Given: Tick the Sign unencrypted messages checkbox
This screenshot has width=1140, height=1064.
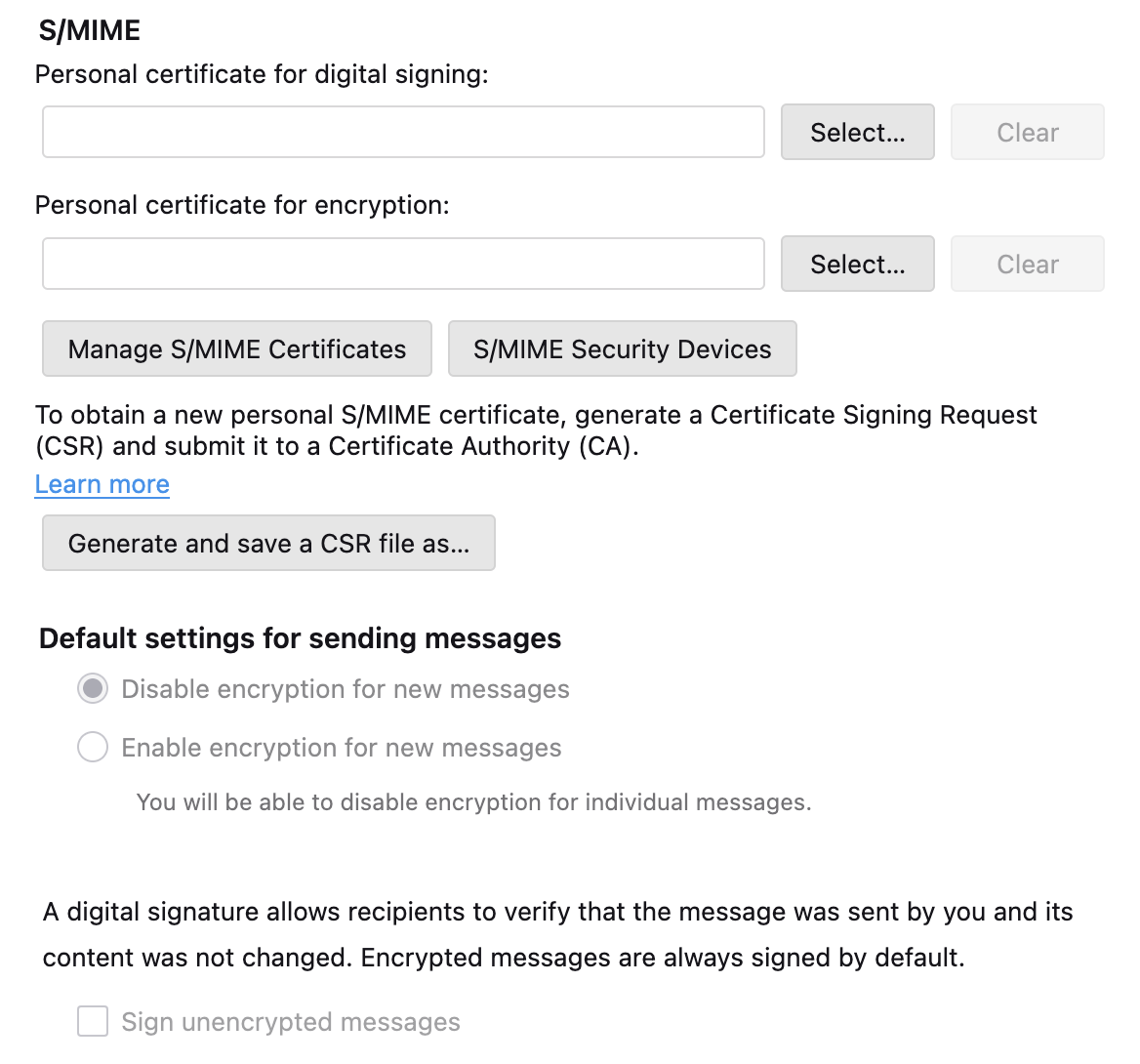Looking at the screenshot, I should click(93, 1021).
